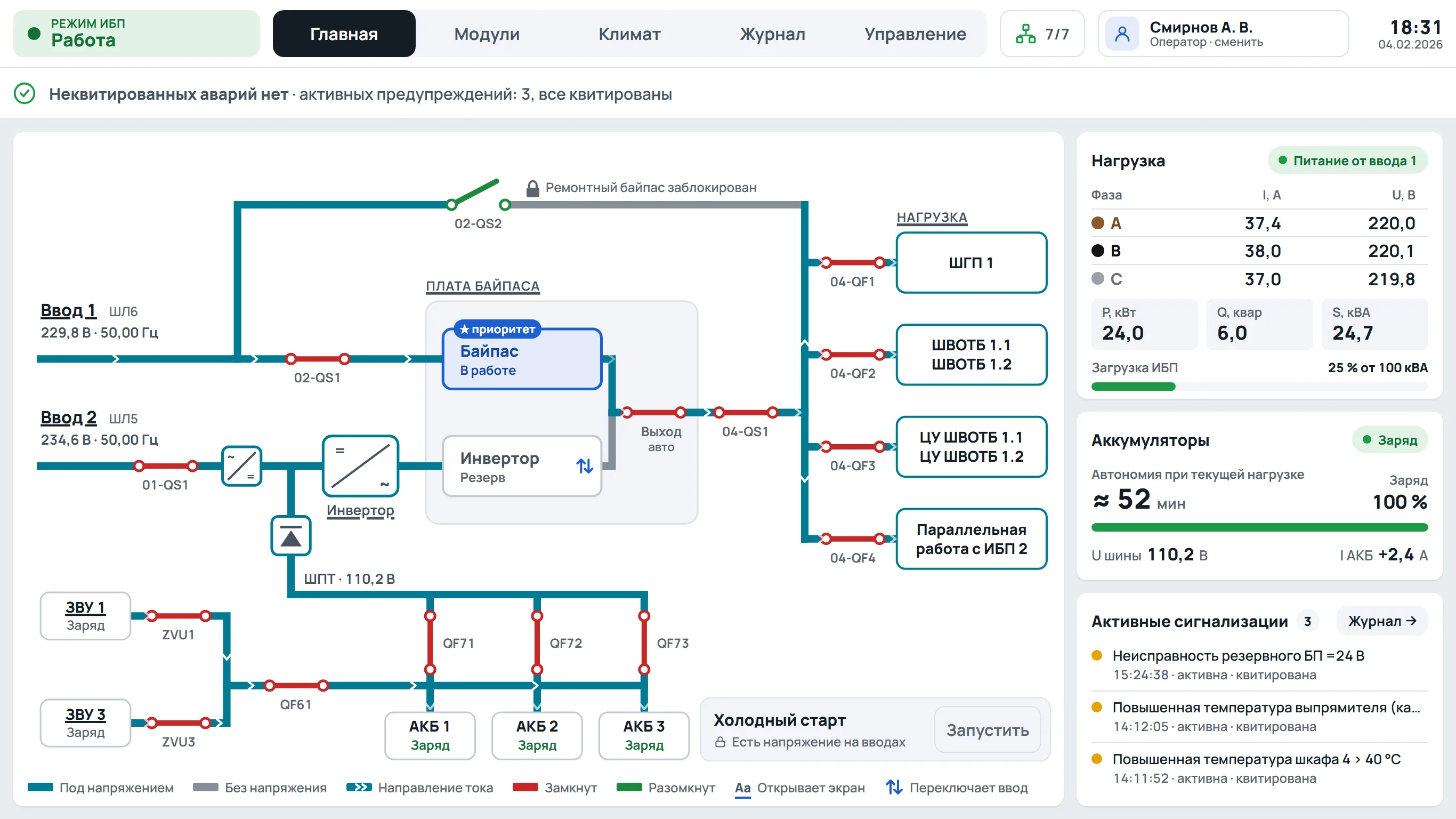Click the rectifier AC/DC converter symbol
Screen dimensions: 1456x819
coord(241,466)
